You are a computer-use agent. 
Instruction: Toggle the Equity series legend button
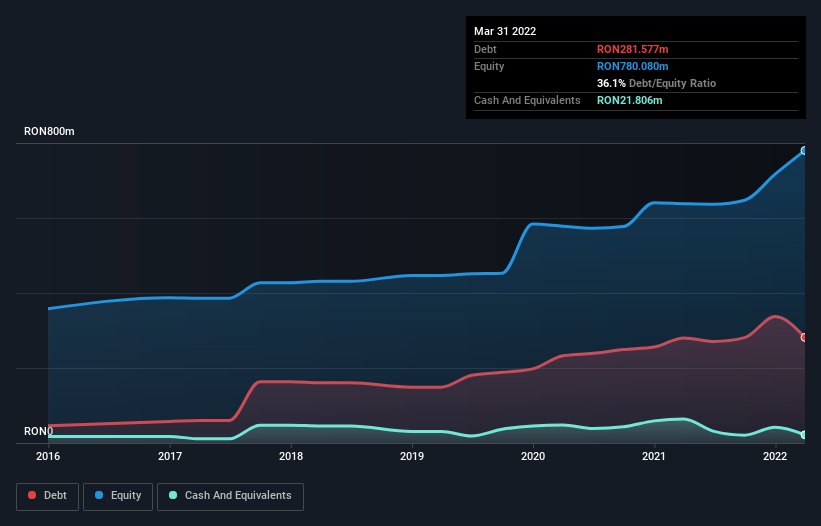coord(118,496)
